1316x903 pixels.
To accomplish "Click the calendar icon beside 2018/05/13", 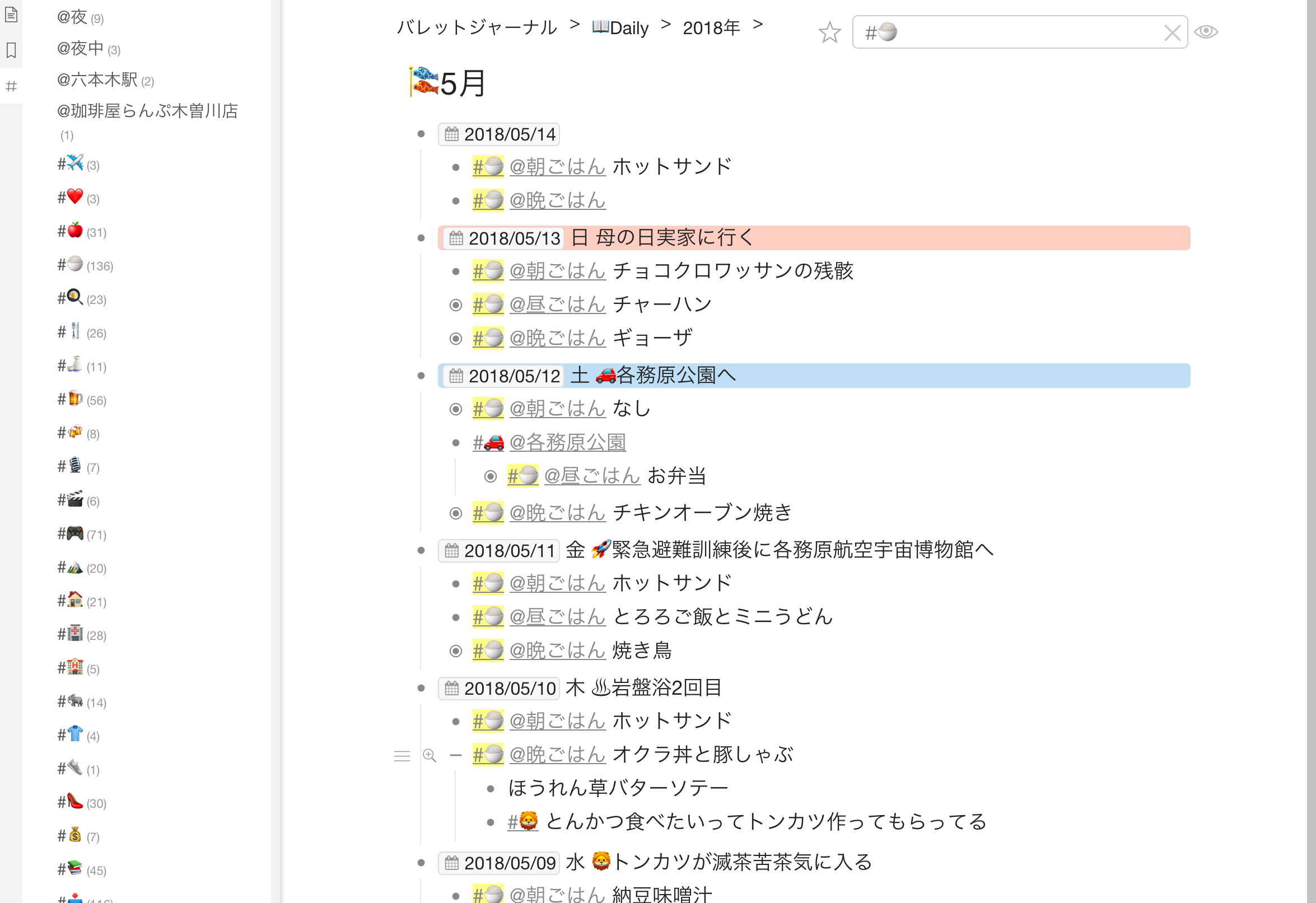I will click(x=456, y=238).
